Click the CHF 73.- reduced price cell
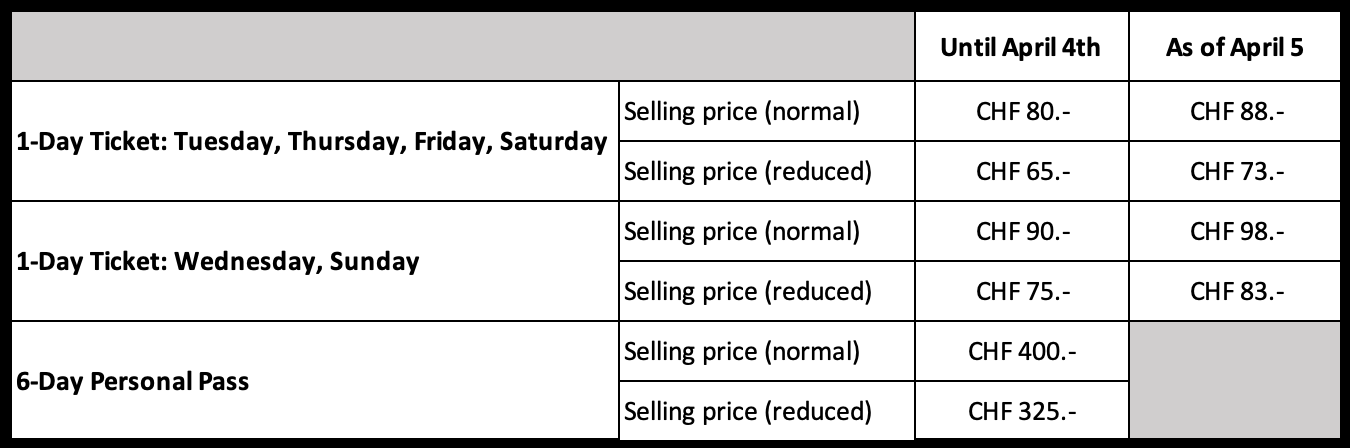 (x=1234, y=171)
